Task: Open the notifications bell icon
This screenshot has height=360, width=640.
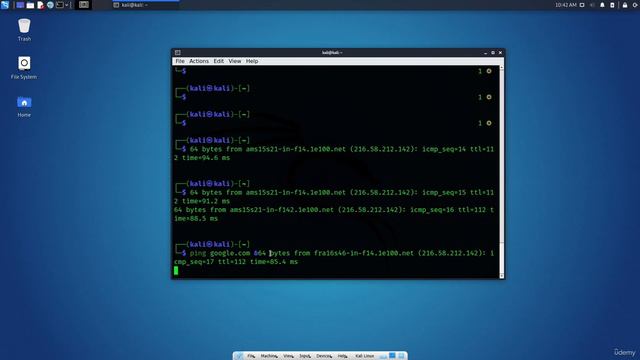Action: click(602, 5)
